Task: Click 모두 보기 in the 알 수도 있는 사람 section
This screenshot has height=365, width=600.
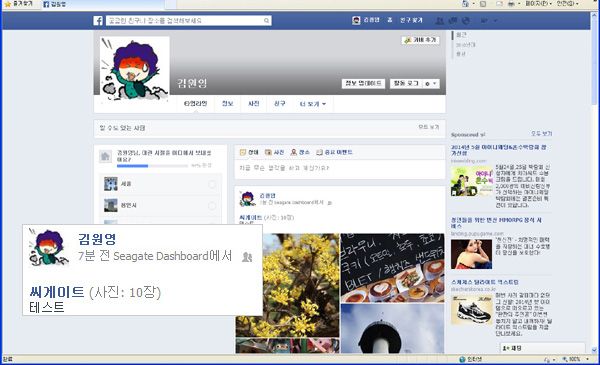Action: tap(429, 127)
